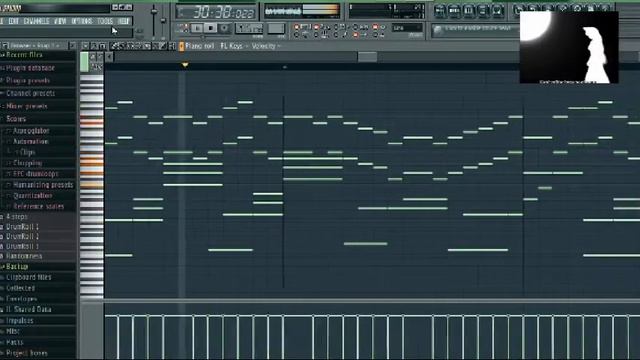
Task: Click the main volume slider knob
Action: click(x=154, y=11)
